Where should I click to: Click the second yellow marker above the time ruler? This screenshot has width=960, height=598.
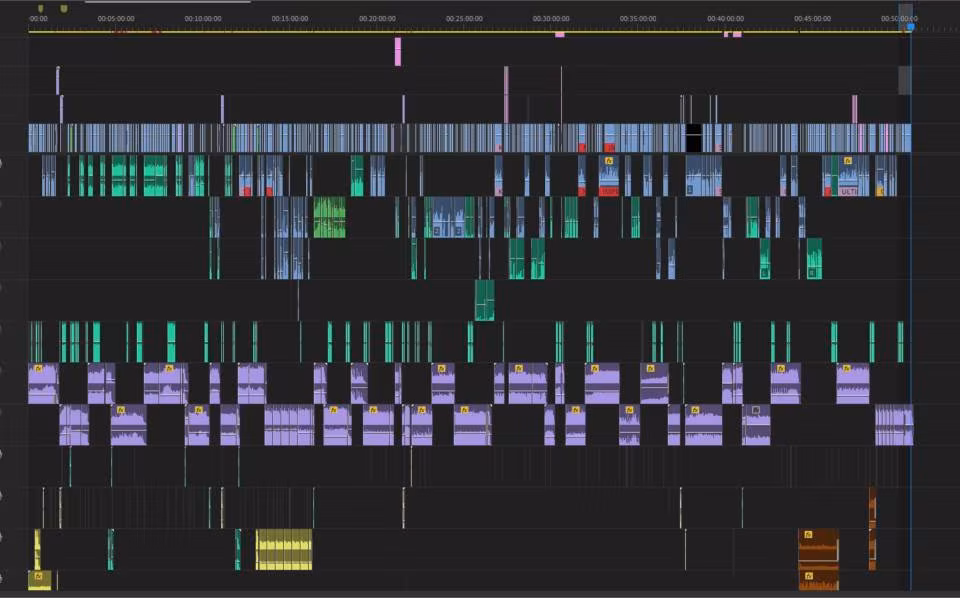click(x=64, y=8)
